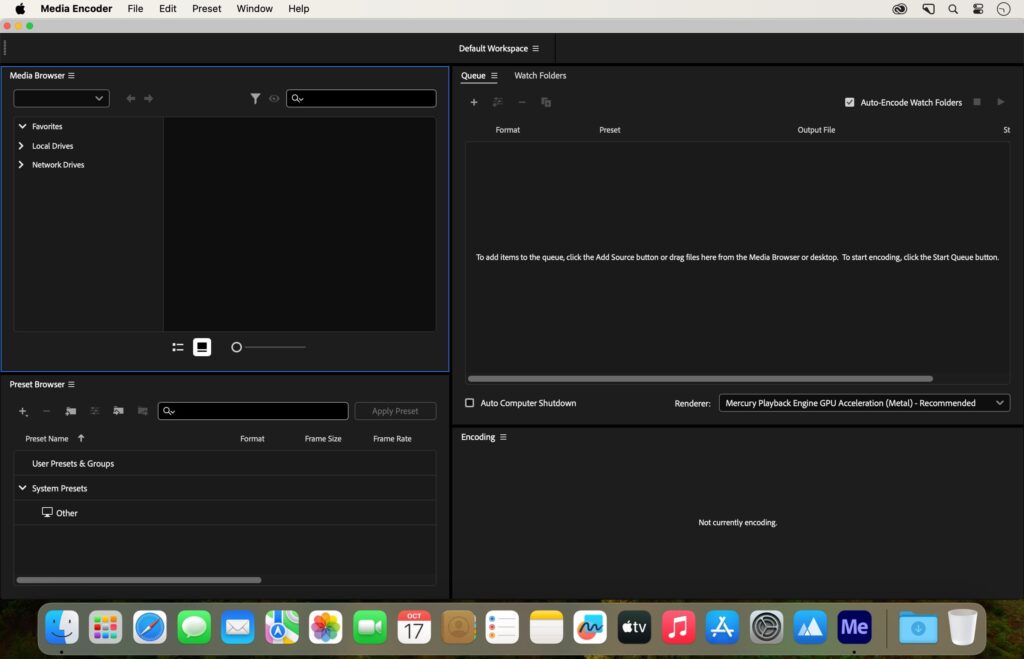
Task: Enable Auto Computer Shutdown checkbox
Action: tap(470, 403)
